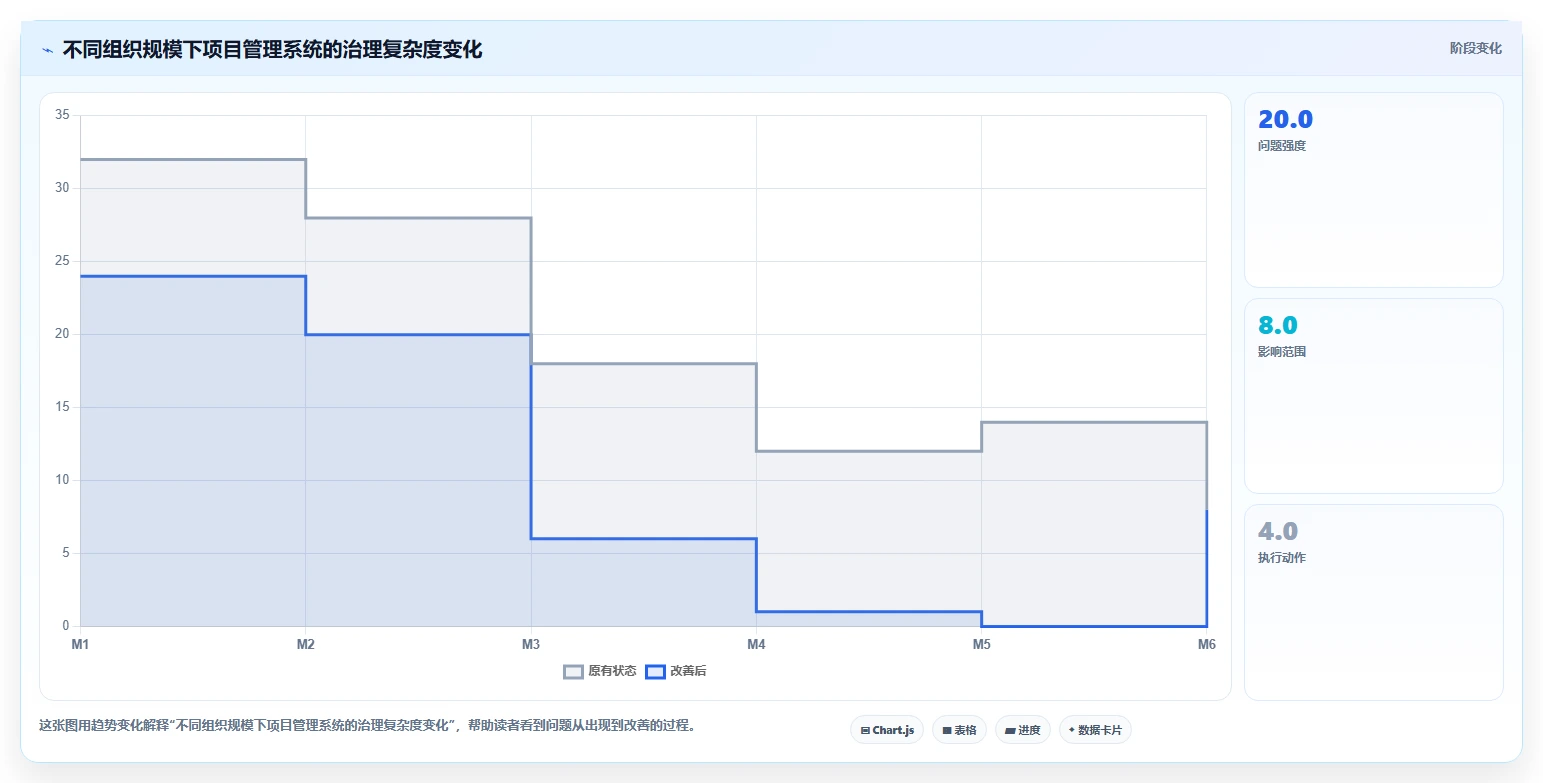Screen dimensions: 1543x783
Task: Click the 4.0 执行动作 card value
Action: tap(1278, 532)
